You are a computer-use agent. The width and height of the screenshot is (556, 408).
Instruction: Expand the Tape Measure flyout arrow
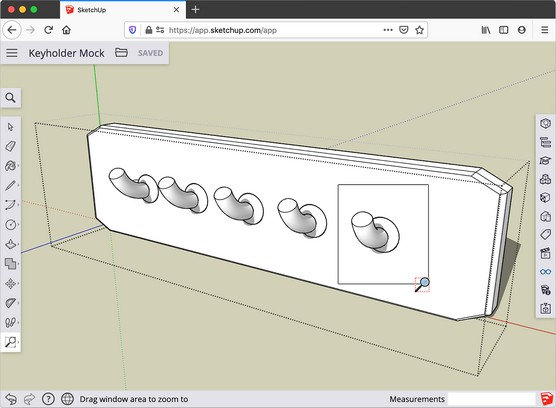pos(18,303)
